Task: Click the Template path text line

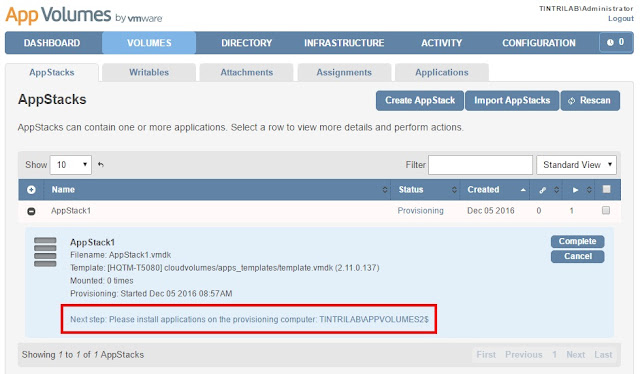Action: pos(224,268)
